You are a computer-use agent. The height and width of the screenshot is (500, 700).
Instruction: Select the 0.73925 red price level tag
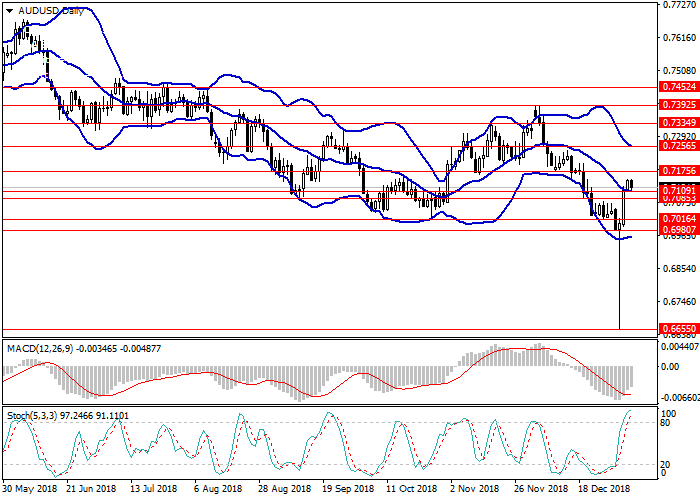(x=678, y=104)
